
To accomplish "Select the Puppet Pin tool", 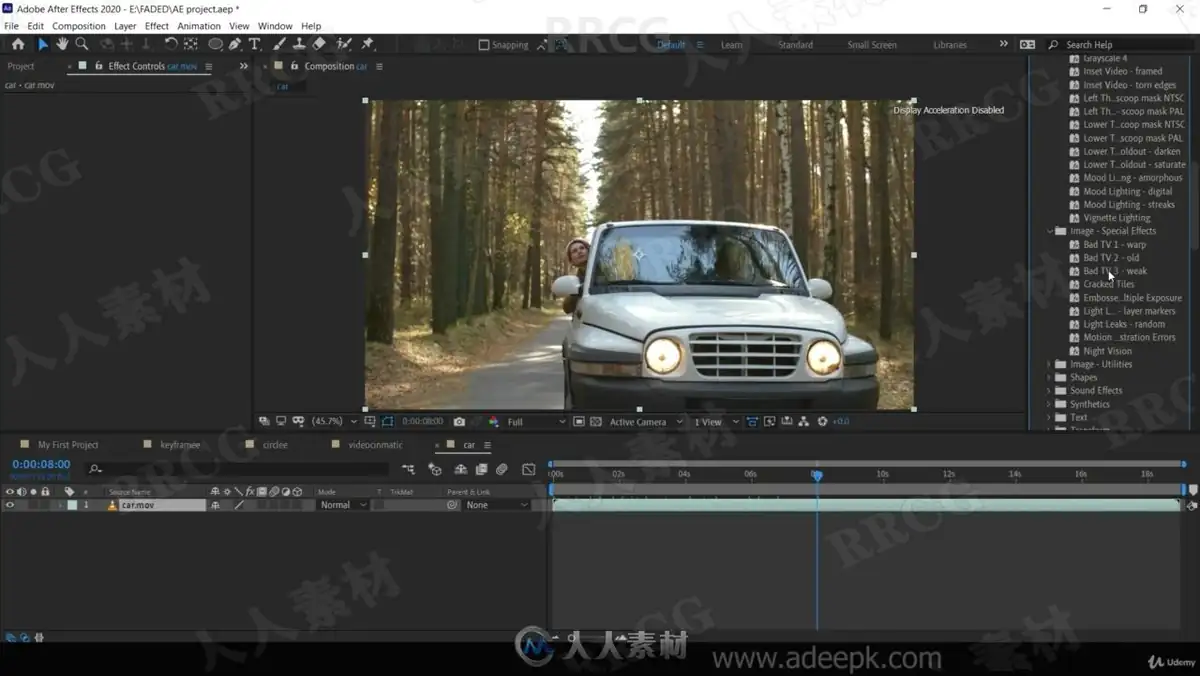I will (x=368, y=44).
